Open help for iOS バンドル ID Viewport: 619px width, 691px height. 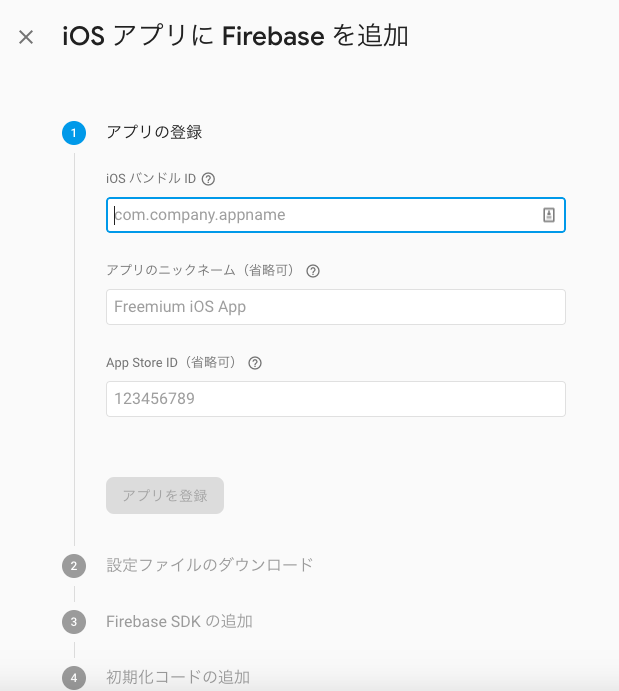[208, 179]
